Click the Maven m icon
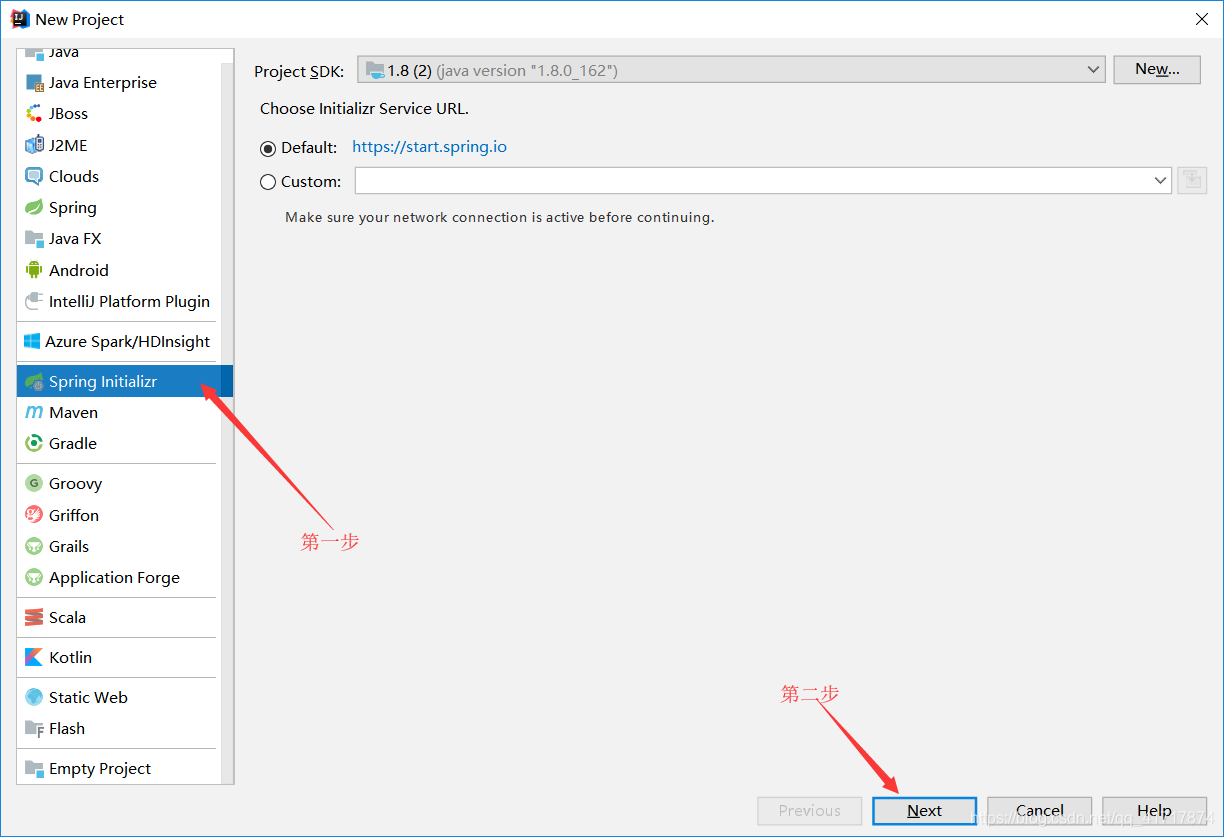The width and height of the screenshot is (1224, 837). point(34,412)
